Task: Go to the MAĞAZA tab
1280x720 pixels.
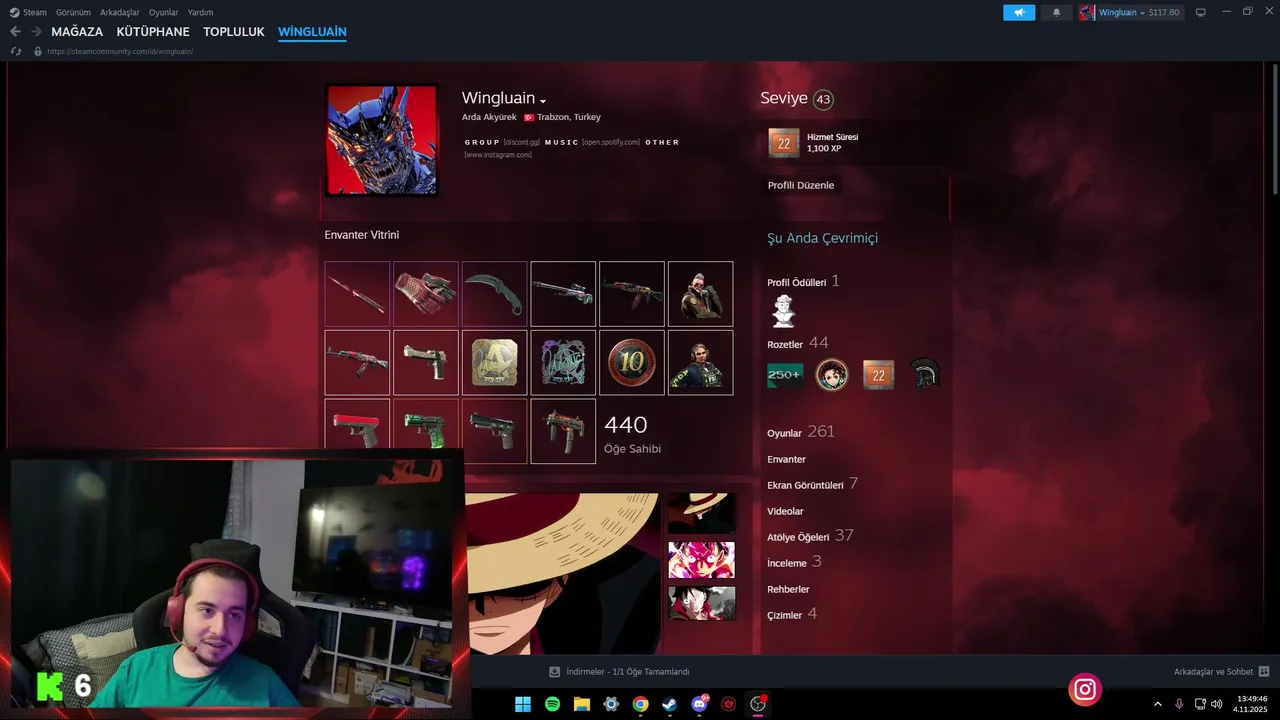Action: (x=77, y=32)
